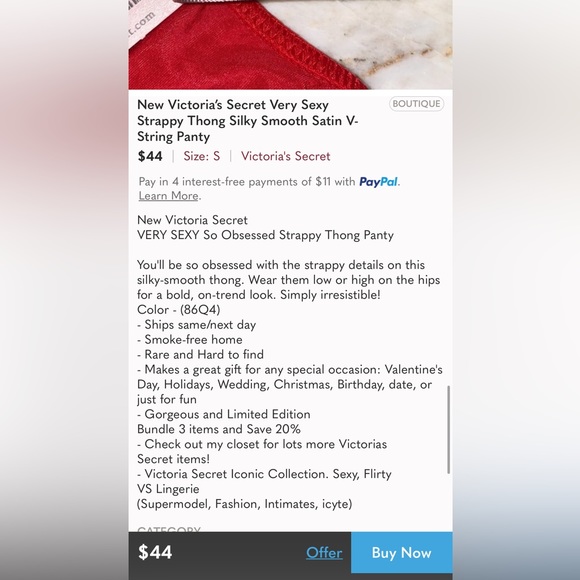
Task: Open the red satin product photo
Action: pyautogui.click(x=290, y=44)
